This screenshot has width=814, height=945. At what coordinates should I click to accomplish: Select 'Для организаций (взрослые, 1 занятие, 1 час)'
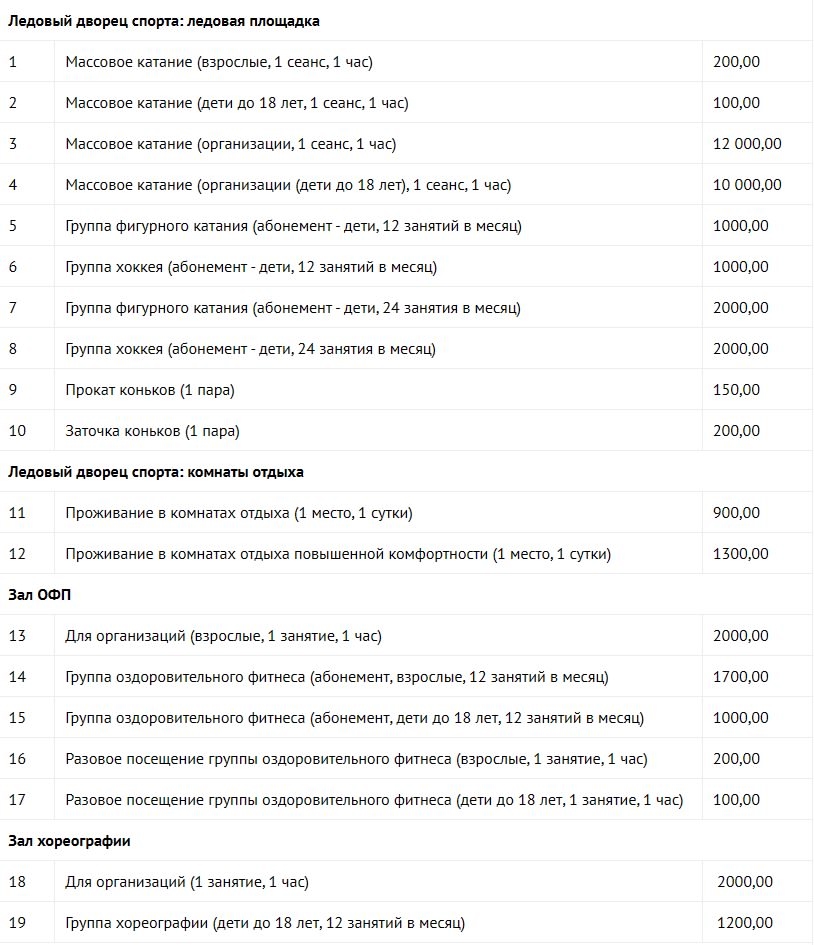[223, 636]
